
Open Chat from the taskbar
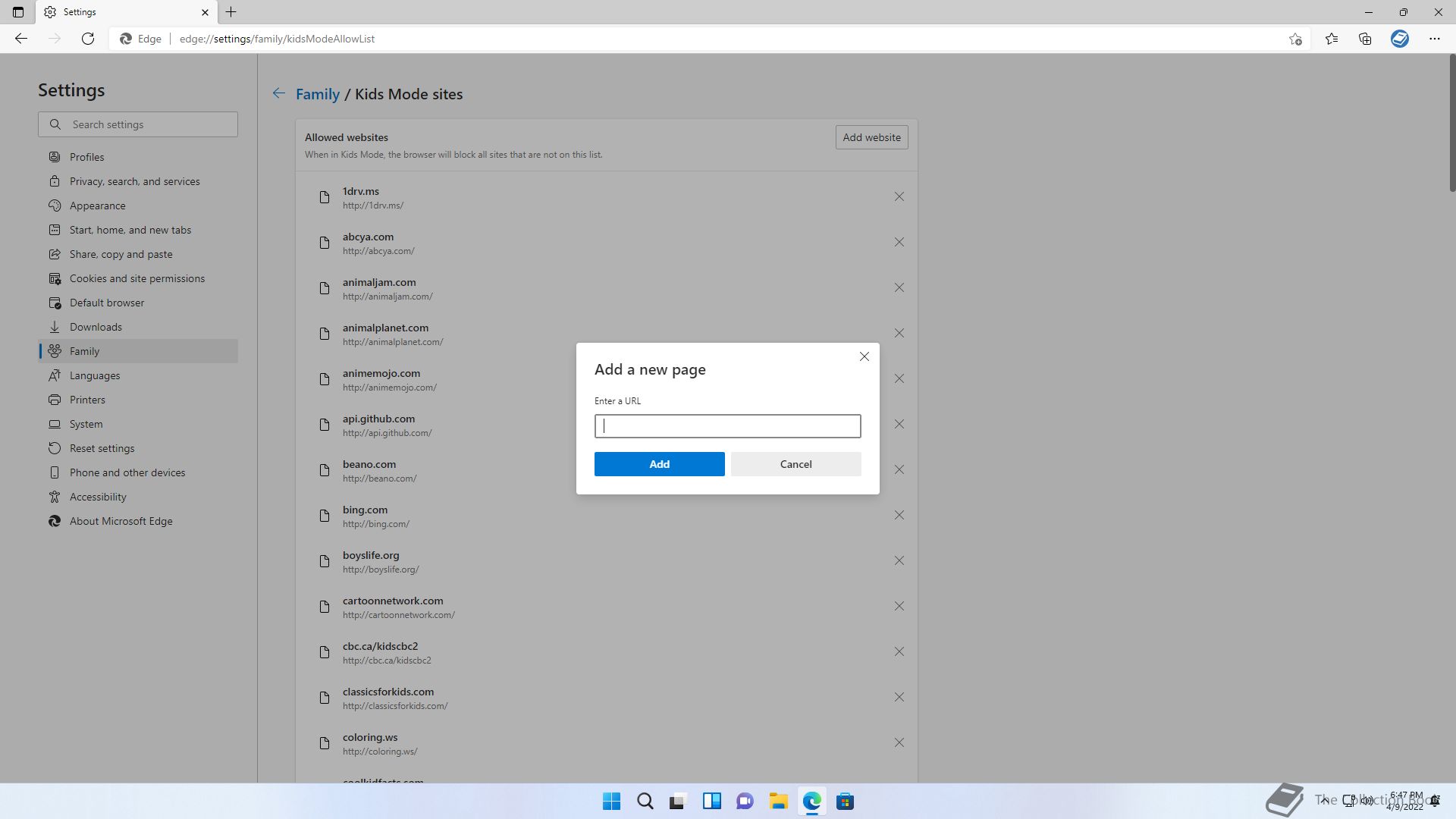click(x=745, y=802)
